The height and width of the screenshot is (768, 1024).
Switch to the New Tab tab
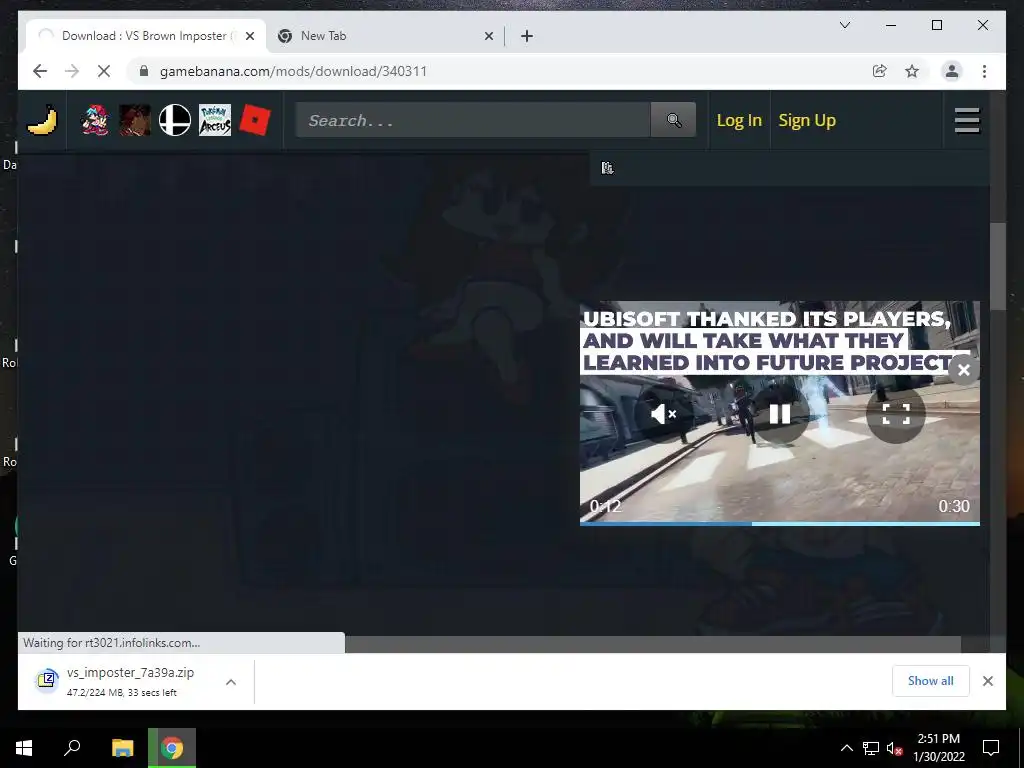click(x=385, y=36)
